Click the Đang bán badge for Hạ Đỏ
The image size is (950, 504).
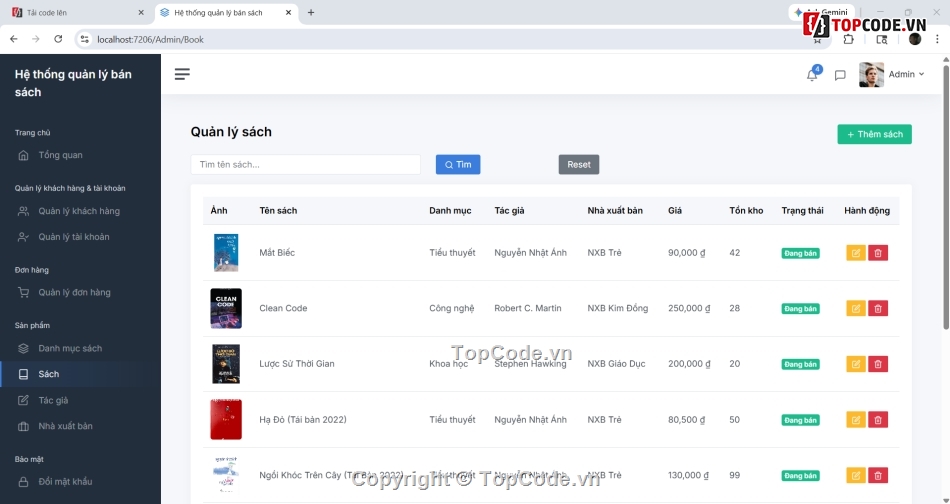click(x=800, y=420)
